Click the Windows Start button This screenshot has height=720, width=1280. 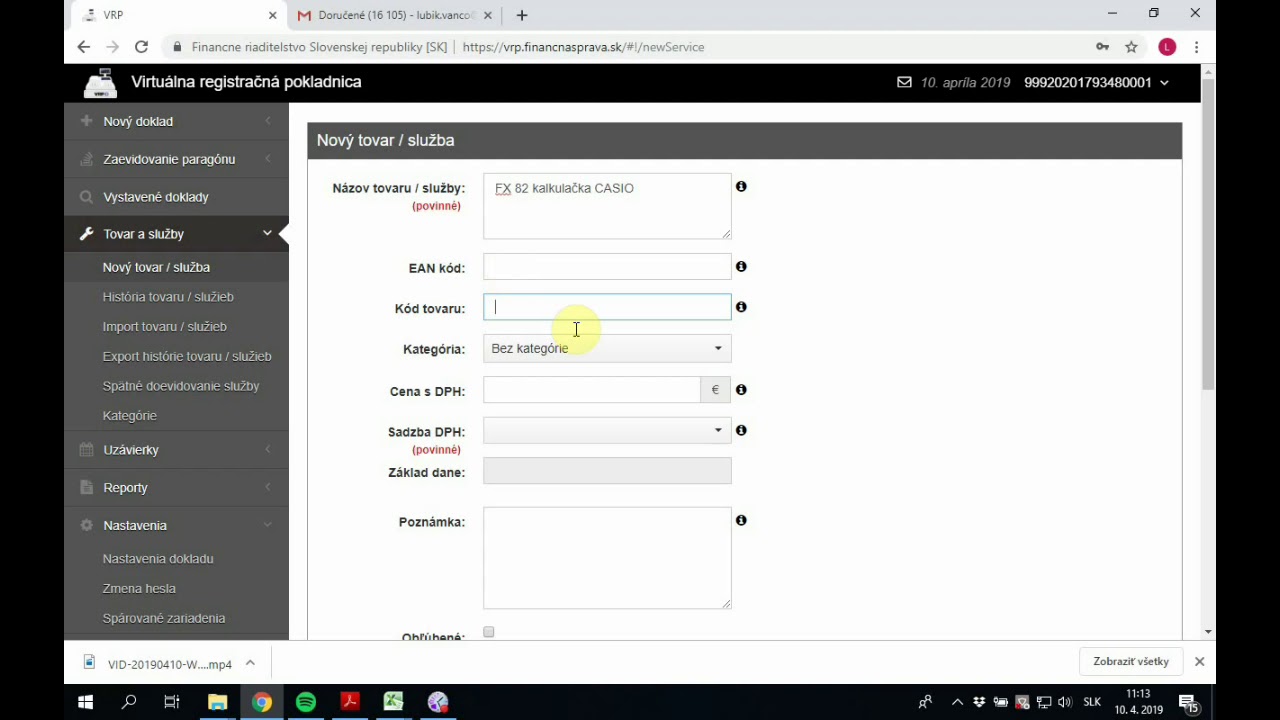tap(85, 702)
